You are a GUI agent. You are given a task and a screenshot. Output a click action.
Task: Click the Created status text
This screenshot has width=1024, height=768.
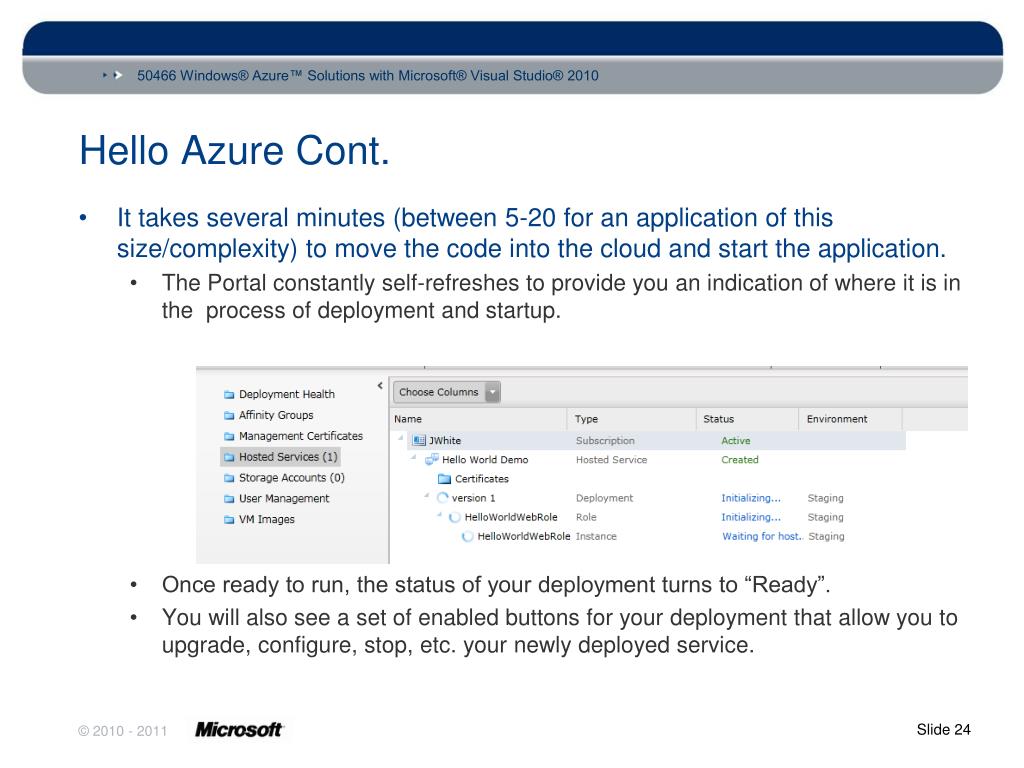(x=740, y=460)
